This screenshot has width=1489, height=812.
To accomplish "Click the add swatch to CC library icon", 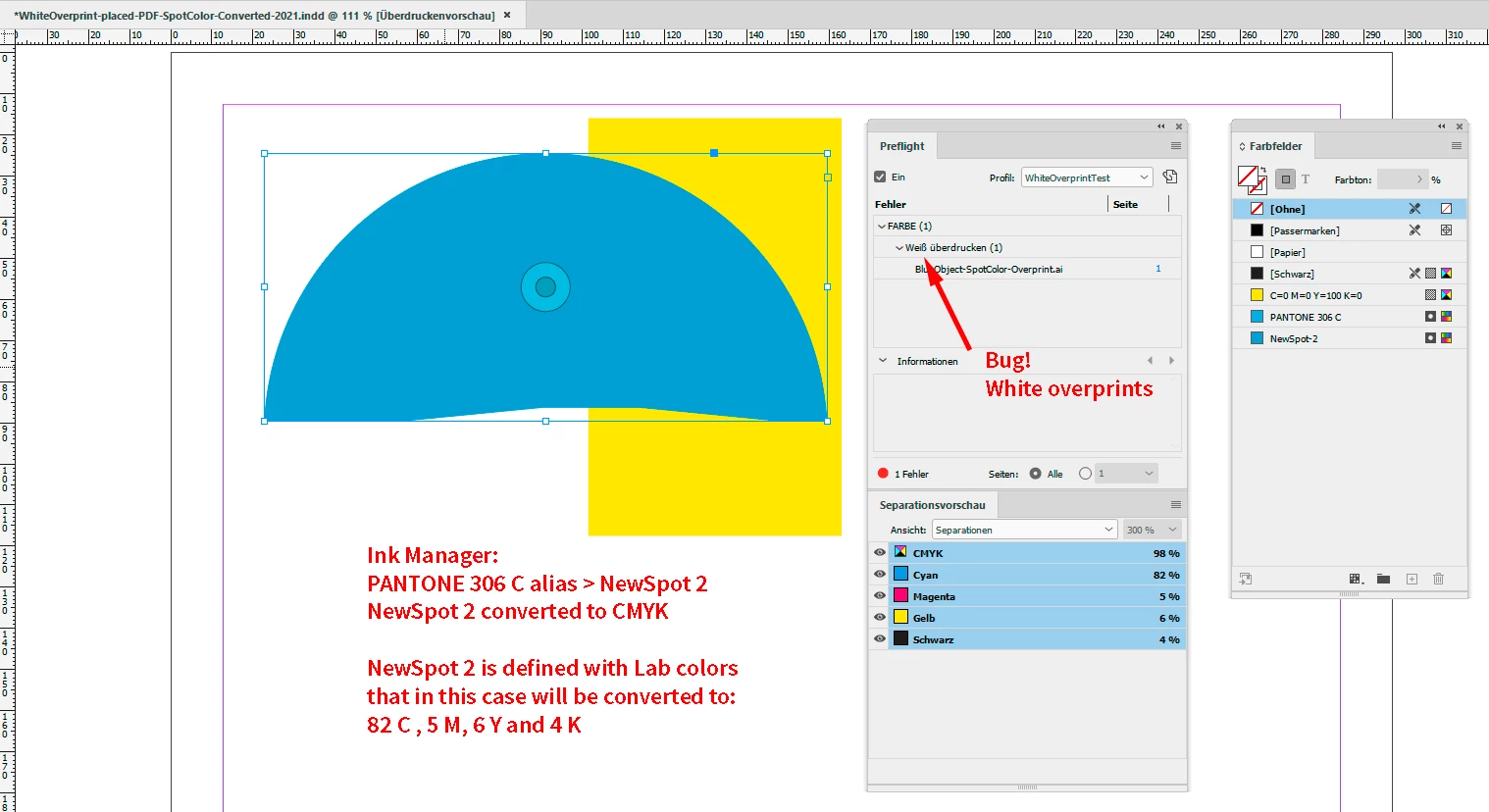I will coord(1245,580).
